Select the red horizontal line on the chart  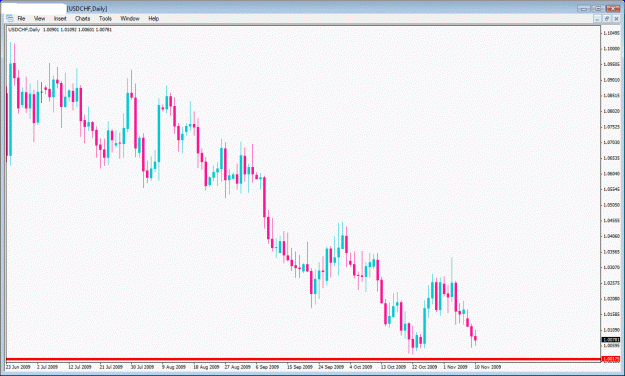click(303, 359)
